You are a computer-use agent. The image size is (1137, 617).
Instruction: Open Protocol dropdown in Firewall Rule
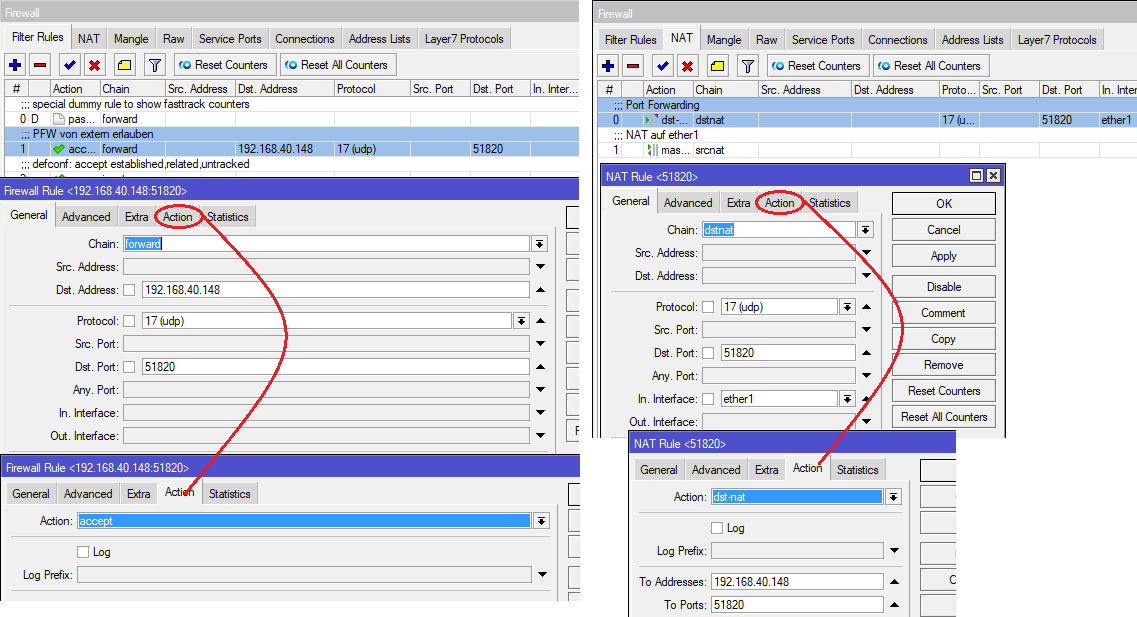pos(521,321)
